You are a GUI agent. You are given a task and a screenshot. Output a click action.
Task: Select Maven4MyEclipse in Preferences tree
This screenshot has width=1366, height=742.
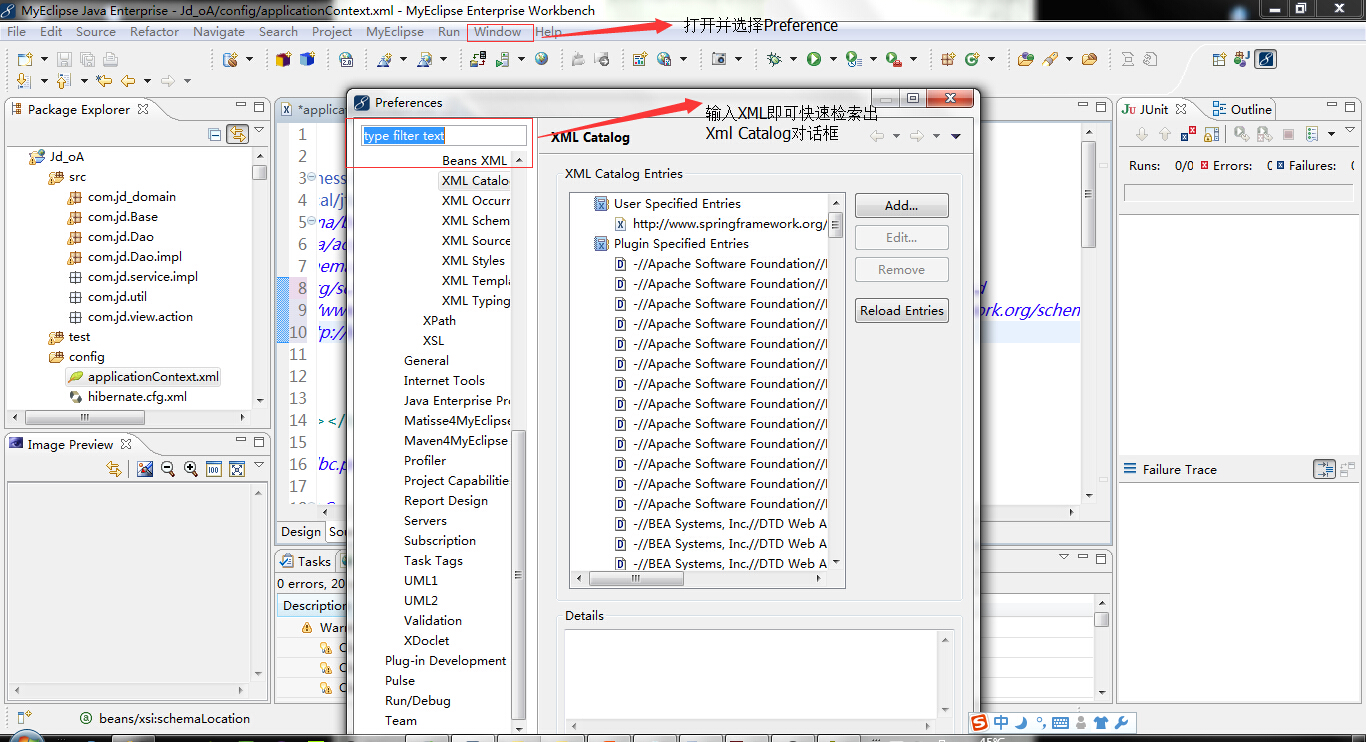pos(456,441)
